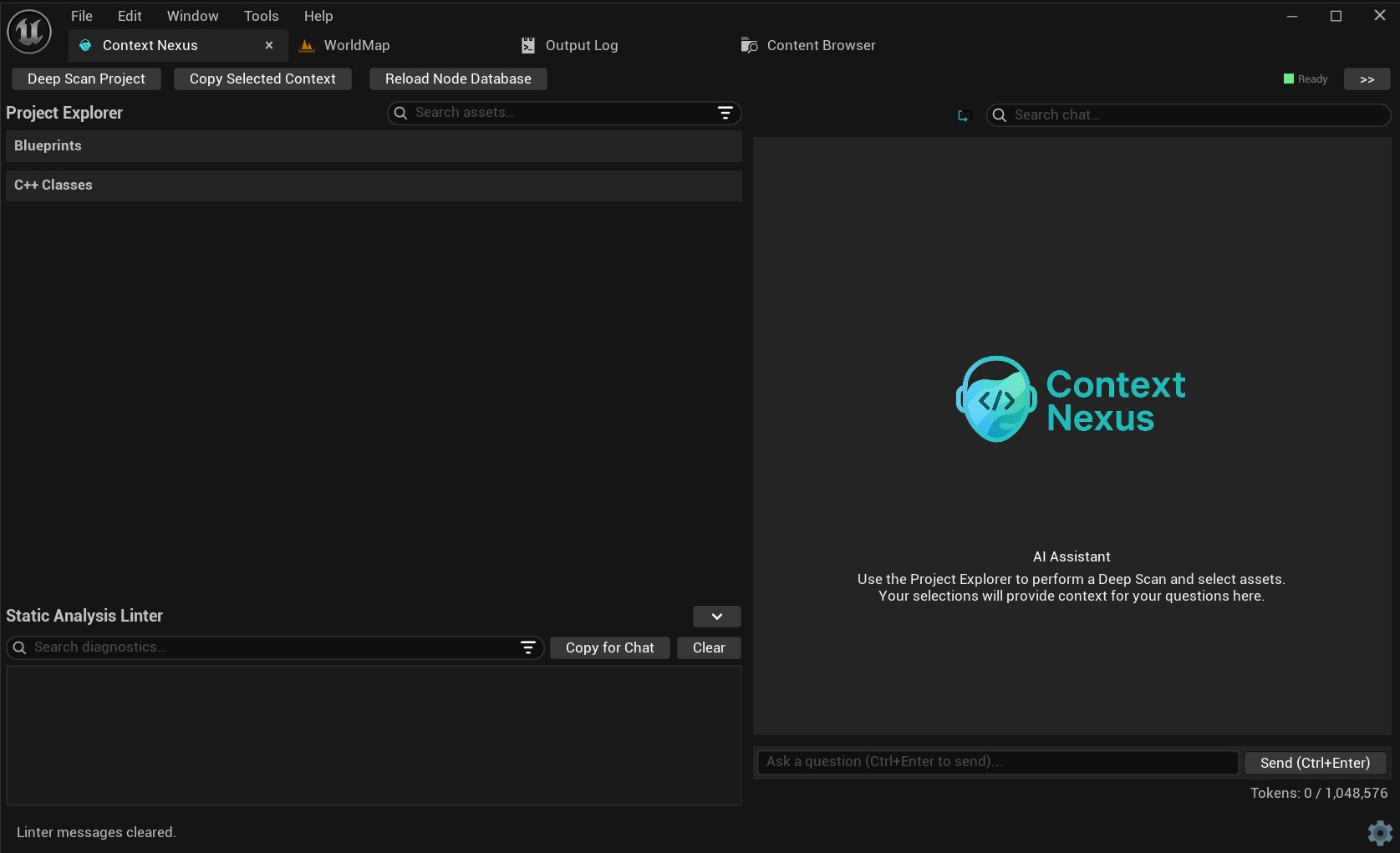Click the Unreal Engine logo icon
1400x853 pixels.
29,32
